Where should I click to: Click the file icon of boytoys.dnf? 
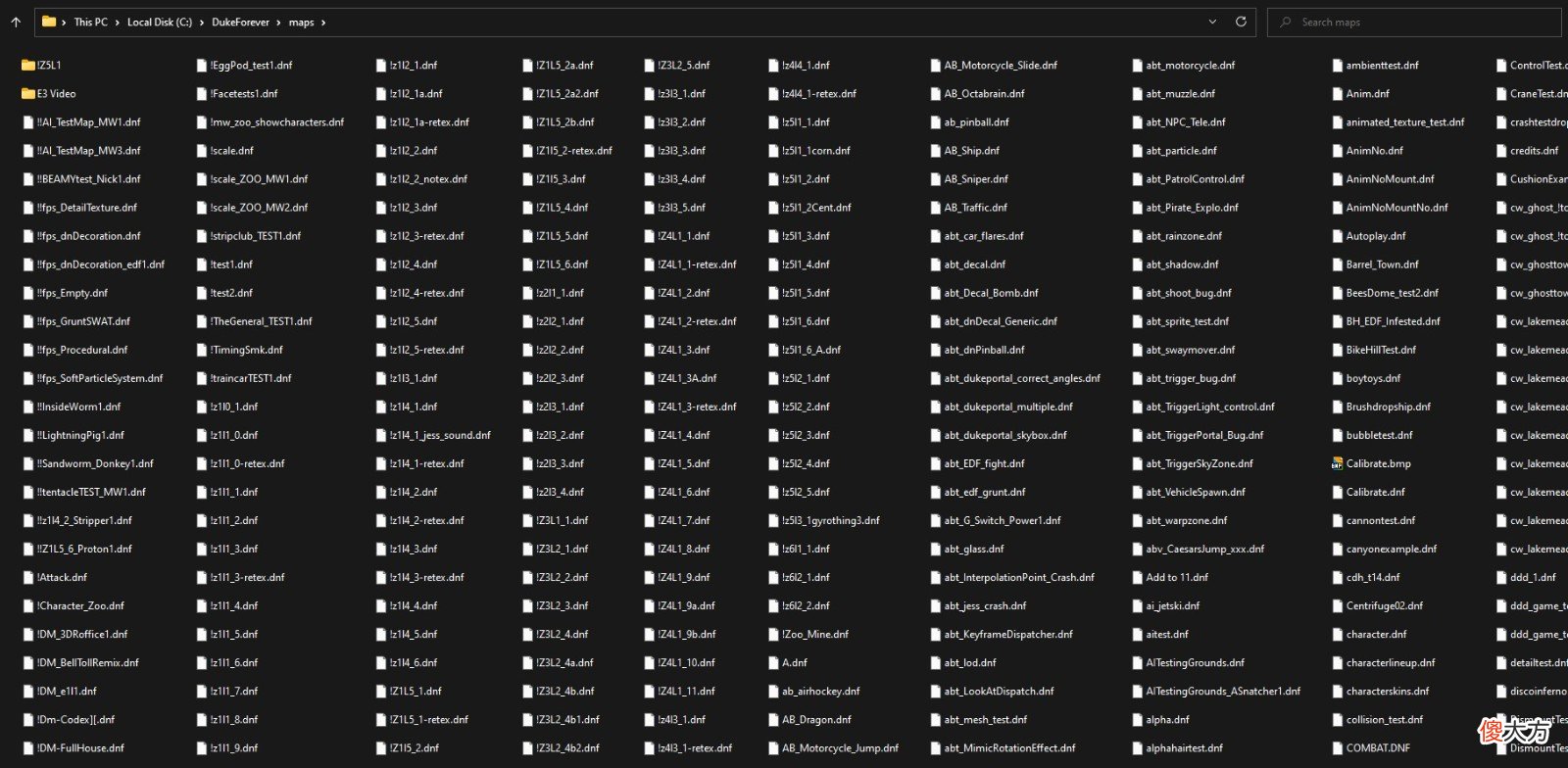[x=1338, y=378]
